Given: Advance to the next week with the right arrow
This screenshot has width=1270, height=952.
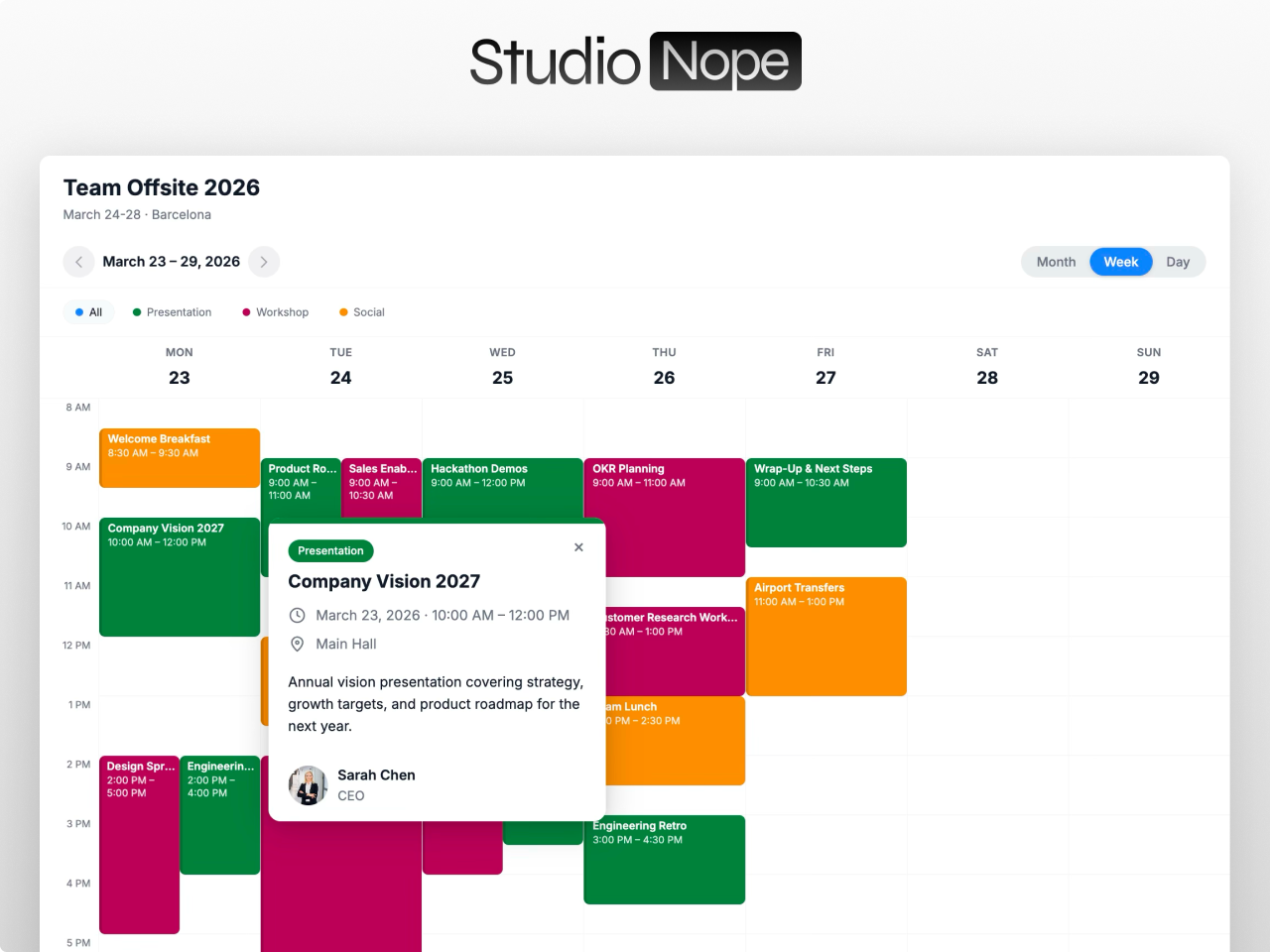Looking at the screenshot, I should (264, 262).
